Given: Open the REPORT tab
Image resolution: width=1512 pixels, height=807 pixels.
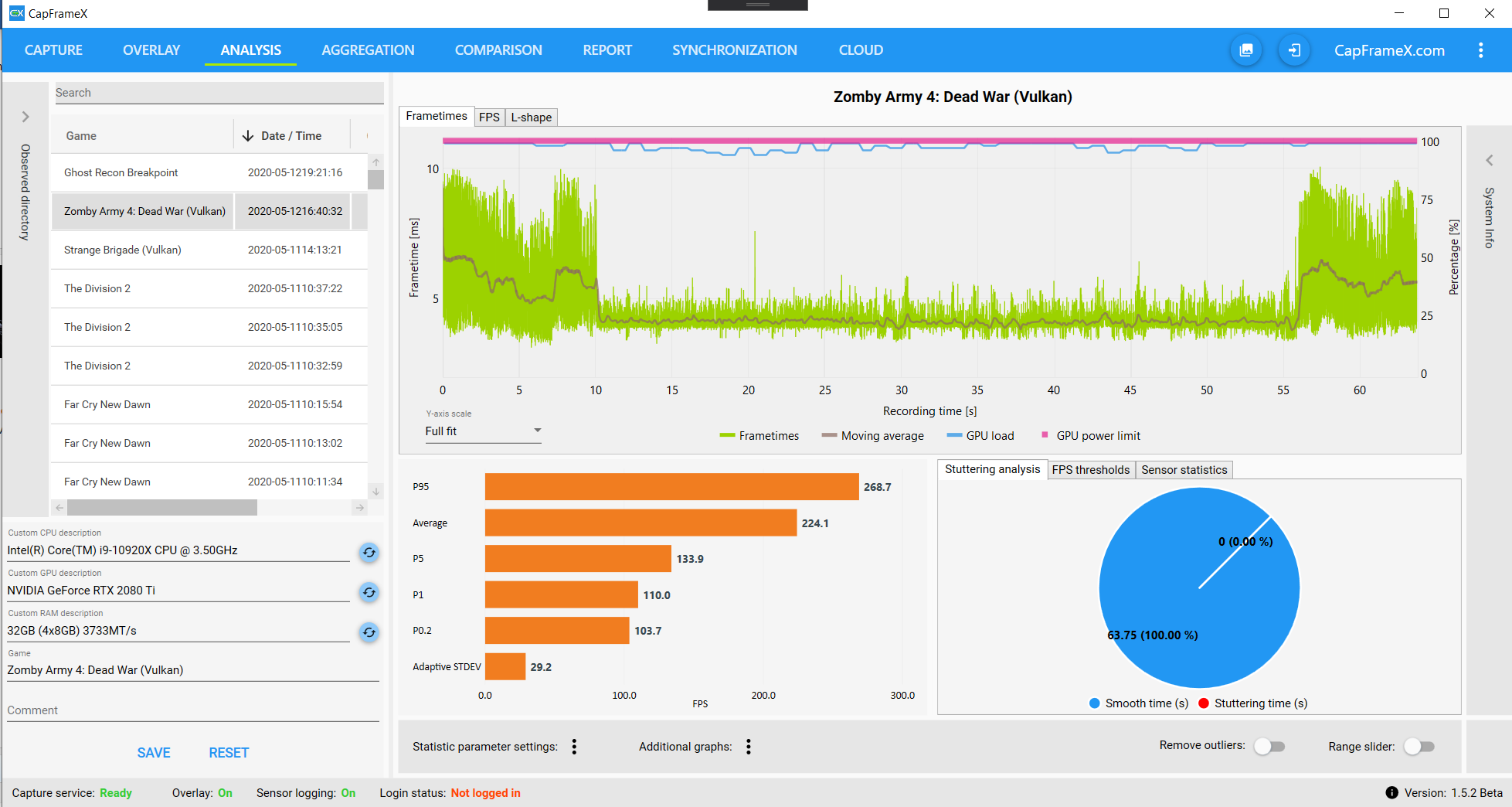Looking at the screenshot, I should [x=607, y=50].
